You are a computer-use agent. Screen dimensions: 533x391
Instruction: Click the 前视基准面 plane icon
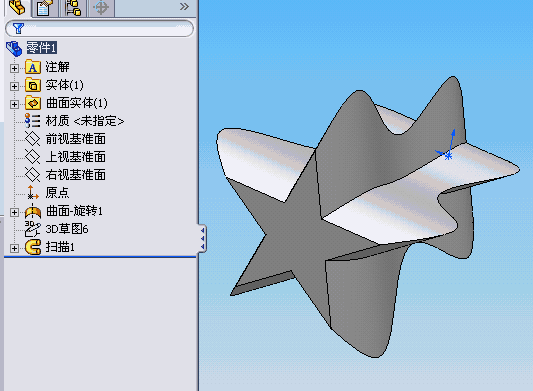point(33,139)
